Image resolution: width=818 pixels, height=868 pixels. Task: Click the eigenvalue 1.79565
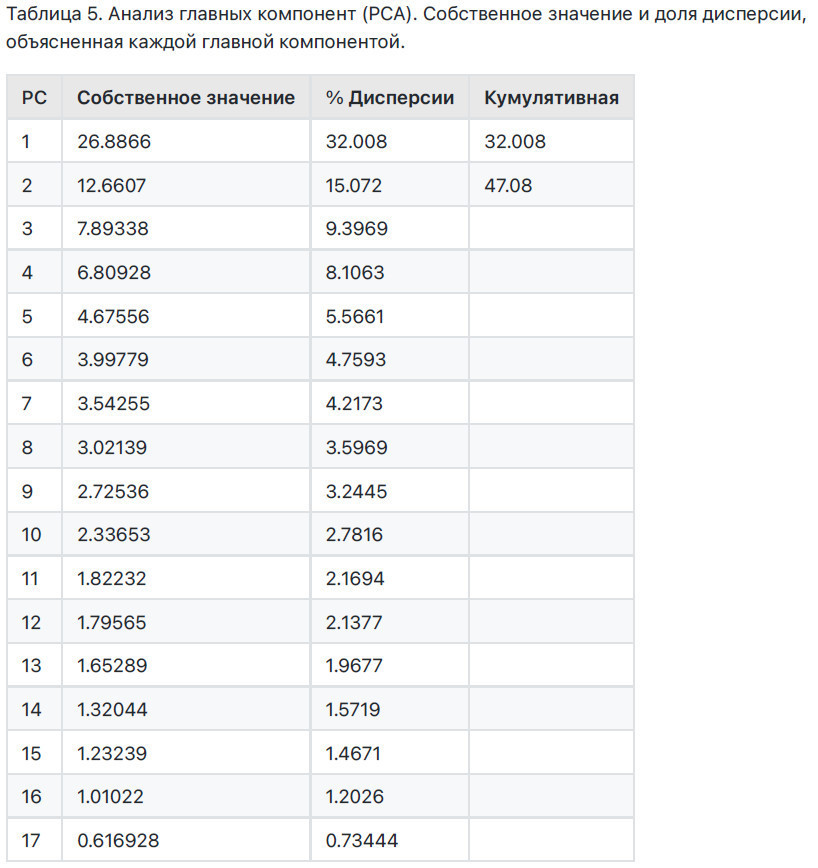click(112, 622)
